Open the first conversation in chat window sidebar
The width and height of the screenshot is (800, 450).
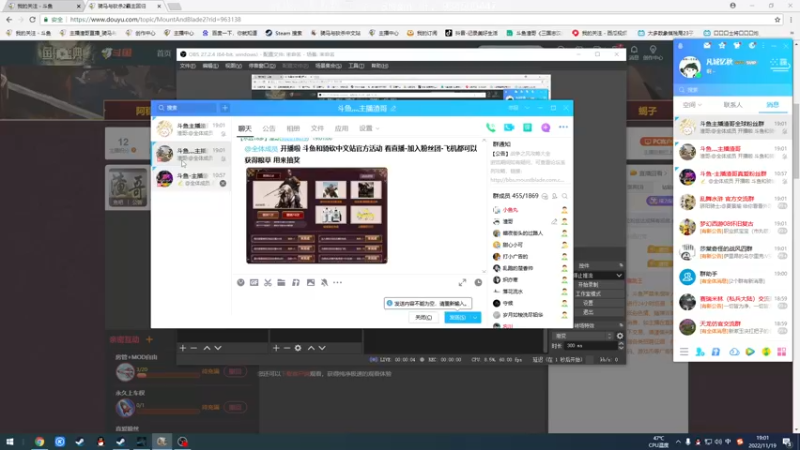click(191, 129)
